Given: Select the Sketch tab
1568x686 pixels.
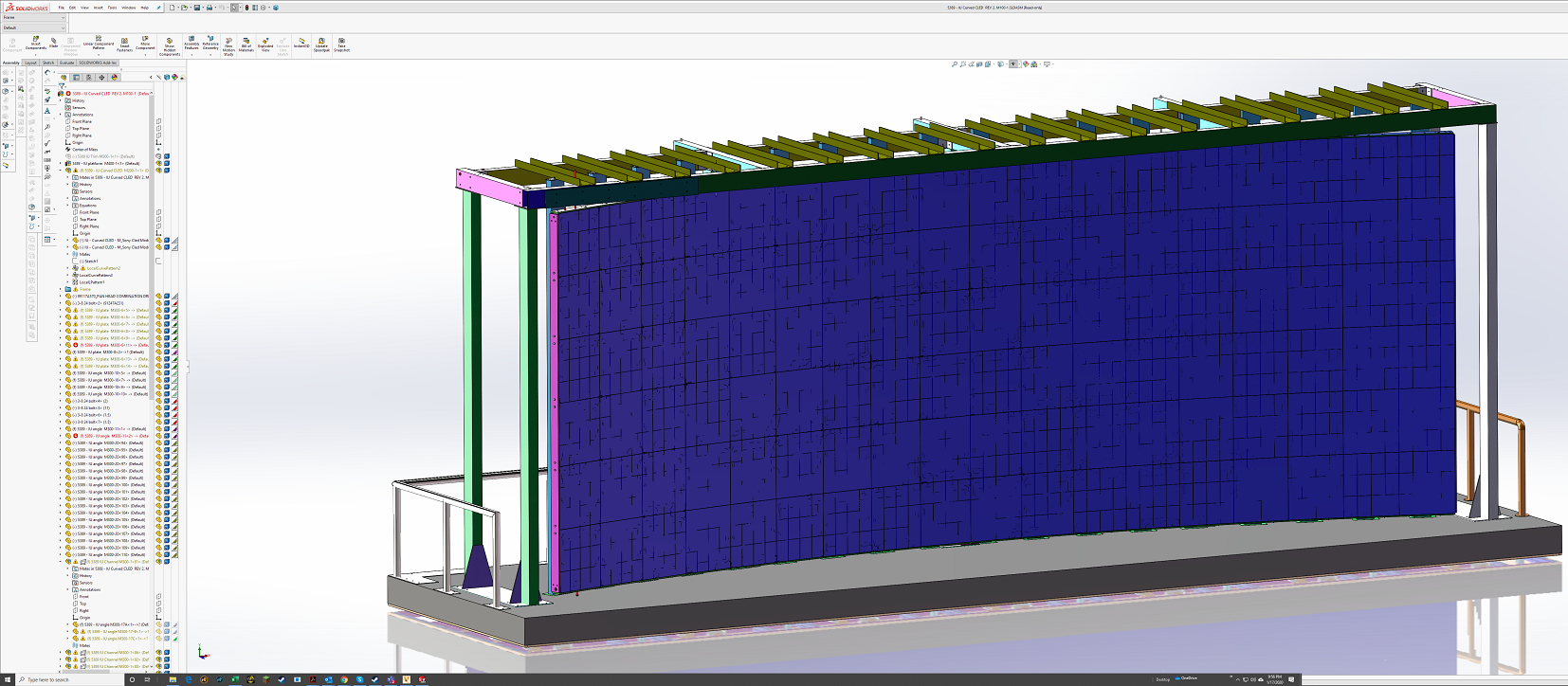Looking at the screenshot, I should [48, 63].
